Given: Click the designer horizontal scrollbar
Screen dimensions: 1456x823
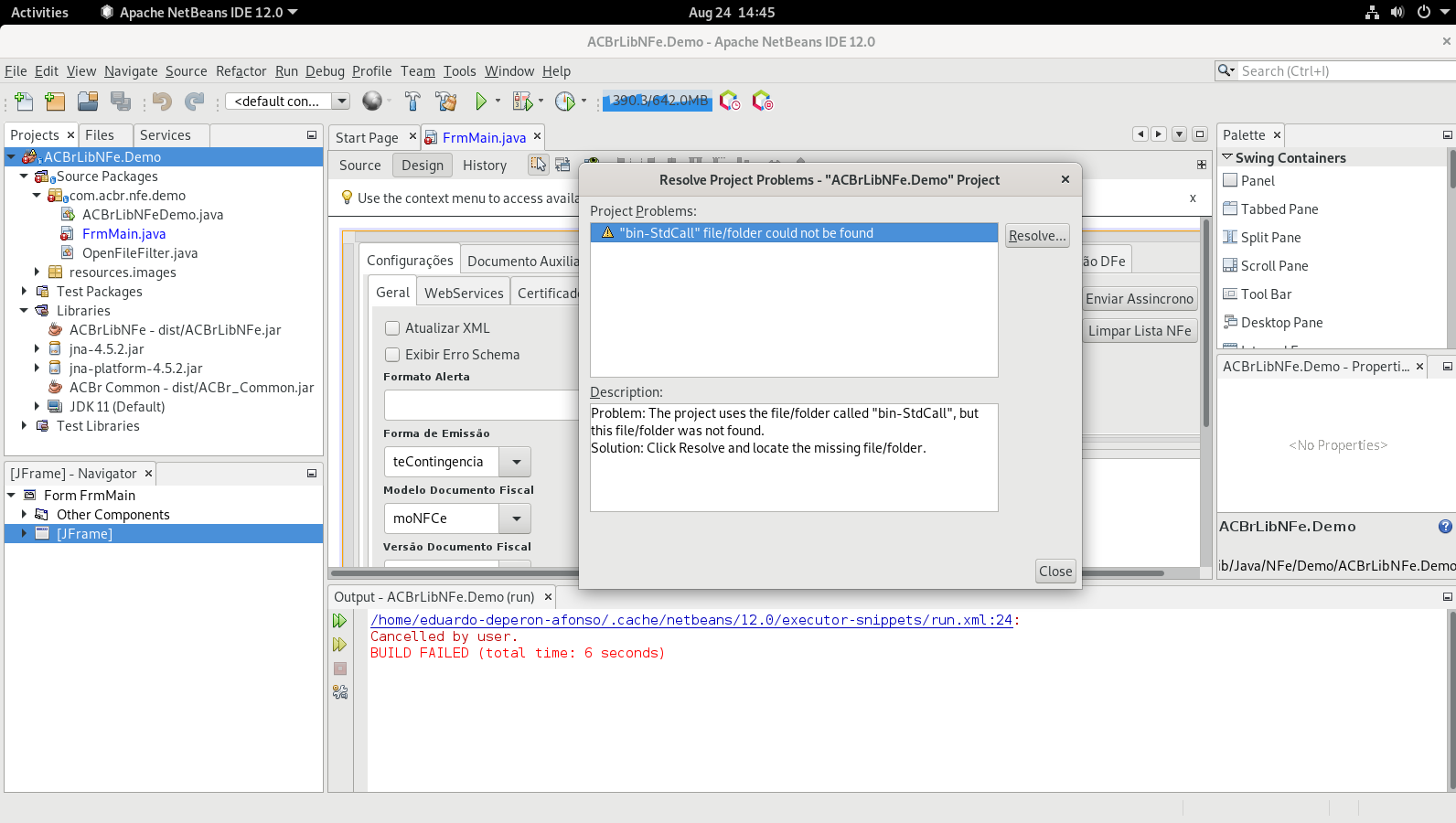Looking at the screenshot, I should coord(748,573).
